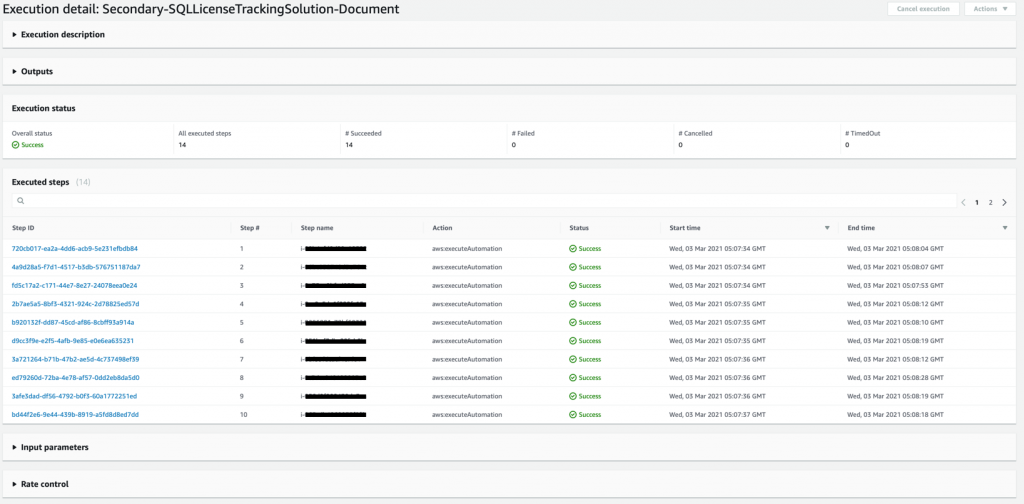The image size is (1024, 504).
Task: Select page 2 in pagination
Action: point(990,202)
